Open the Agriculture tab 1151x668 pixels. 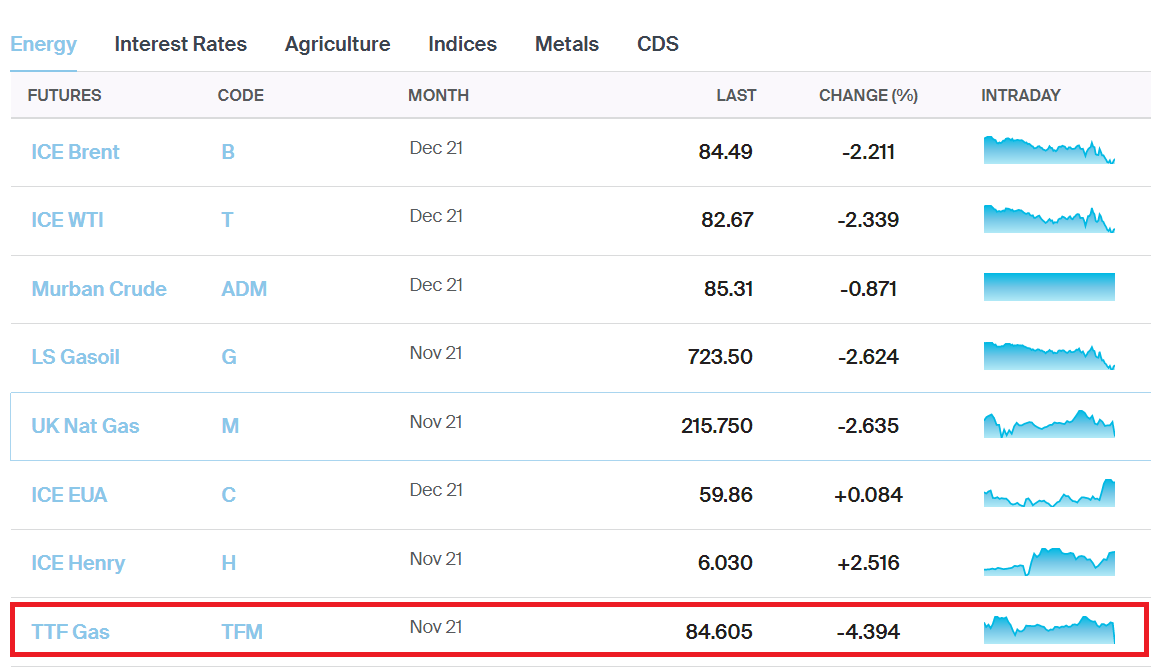pyautogui.click(x=337, y=44)
